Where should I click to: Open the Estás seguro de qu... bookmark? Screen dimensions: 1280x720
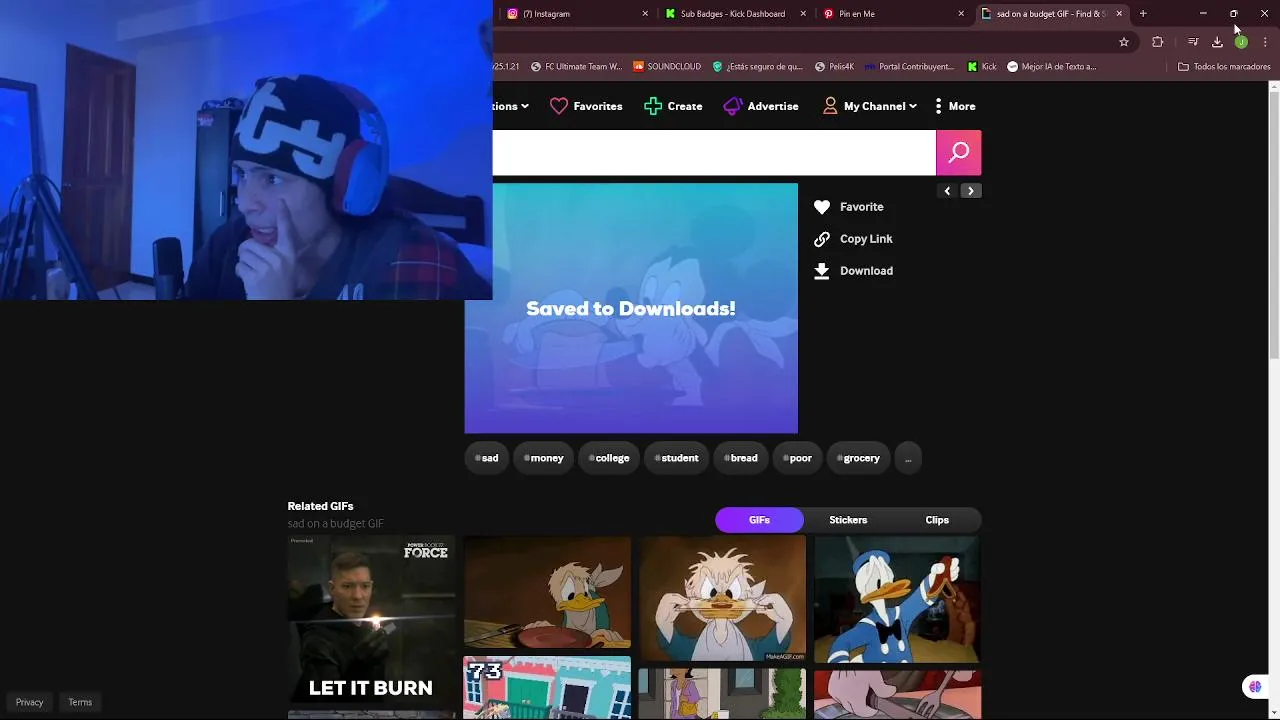pos(757,67)
